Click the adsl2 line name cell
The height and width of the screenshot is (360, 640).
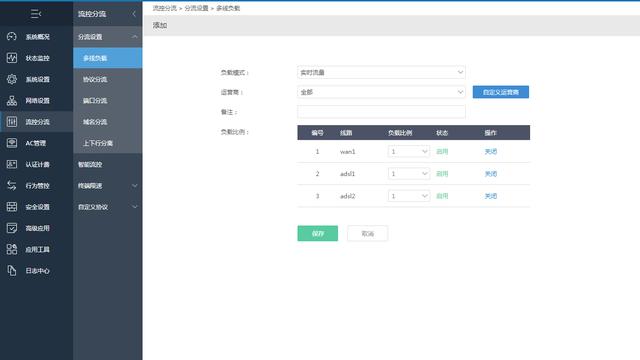click(348, 196)
